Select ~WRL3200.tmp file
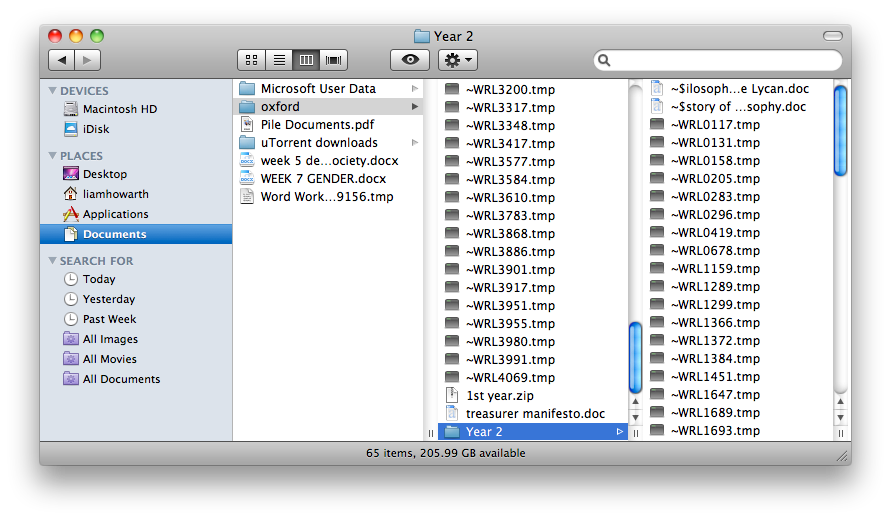 532,89
